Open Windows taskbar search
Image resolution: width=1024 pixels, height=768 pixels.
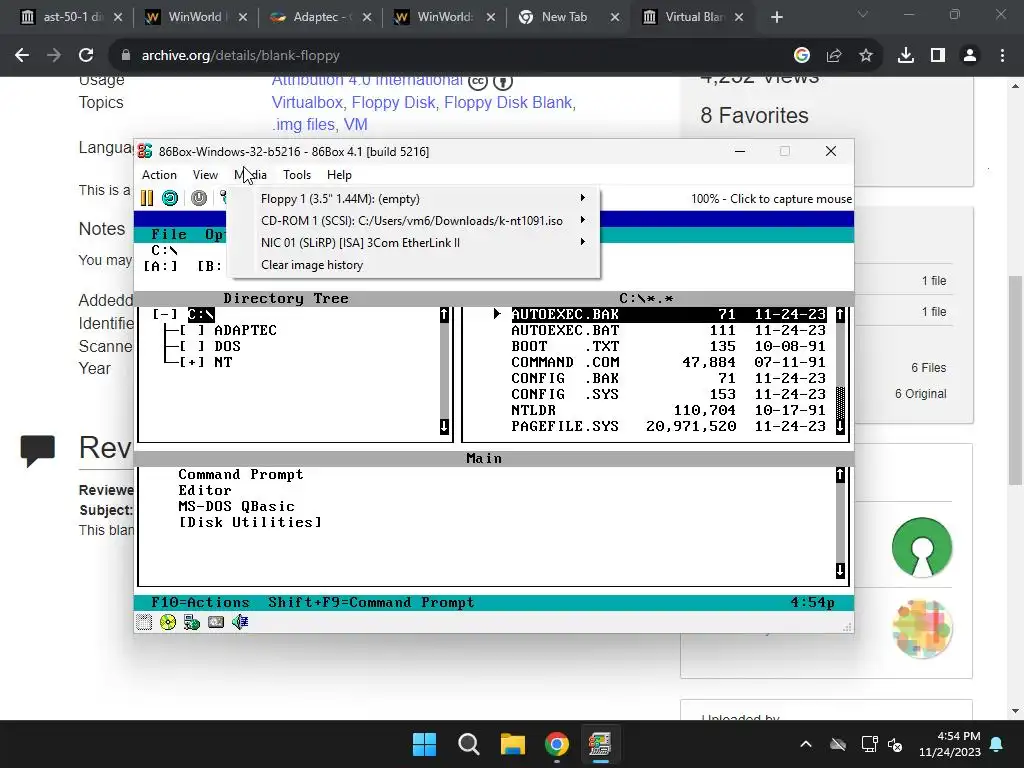[469, 744]
